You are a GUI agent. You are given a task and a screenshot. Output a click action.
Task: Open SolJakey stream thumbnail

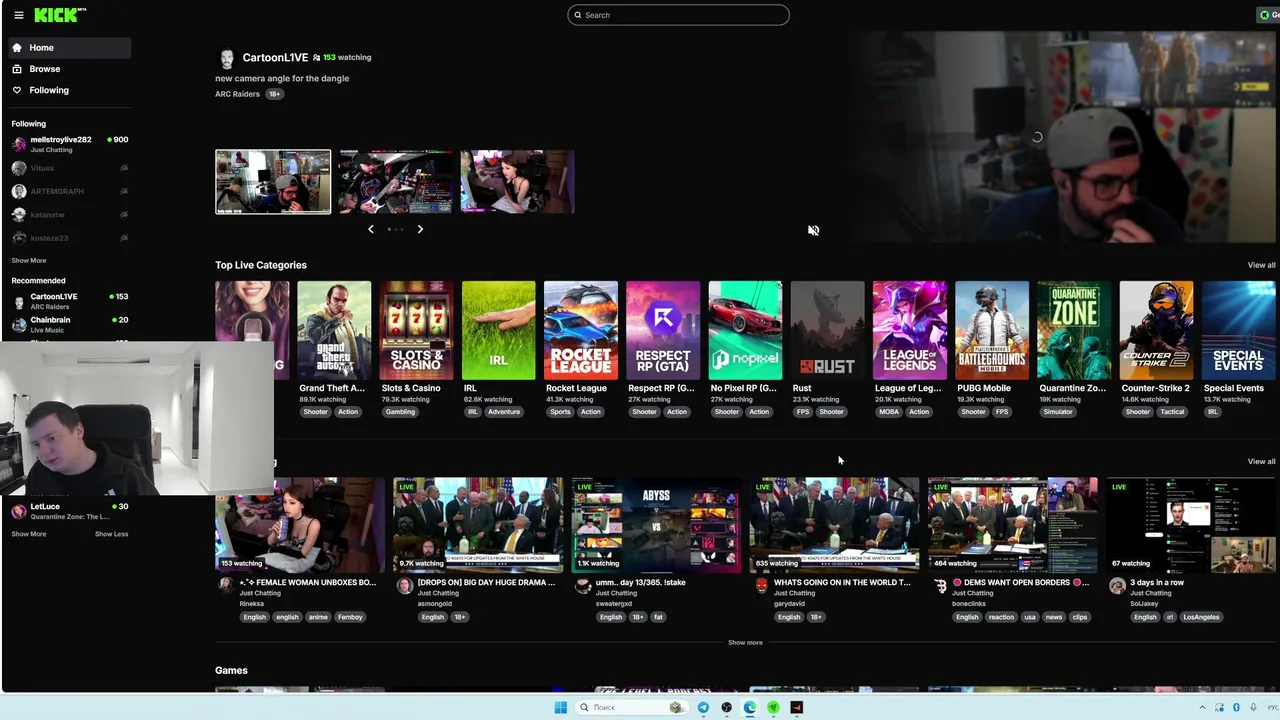[x=1190, y=525]
